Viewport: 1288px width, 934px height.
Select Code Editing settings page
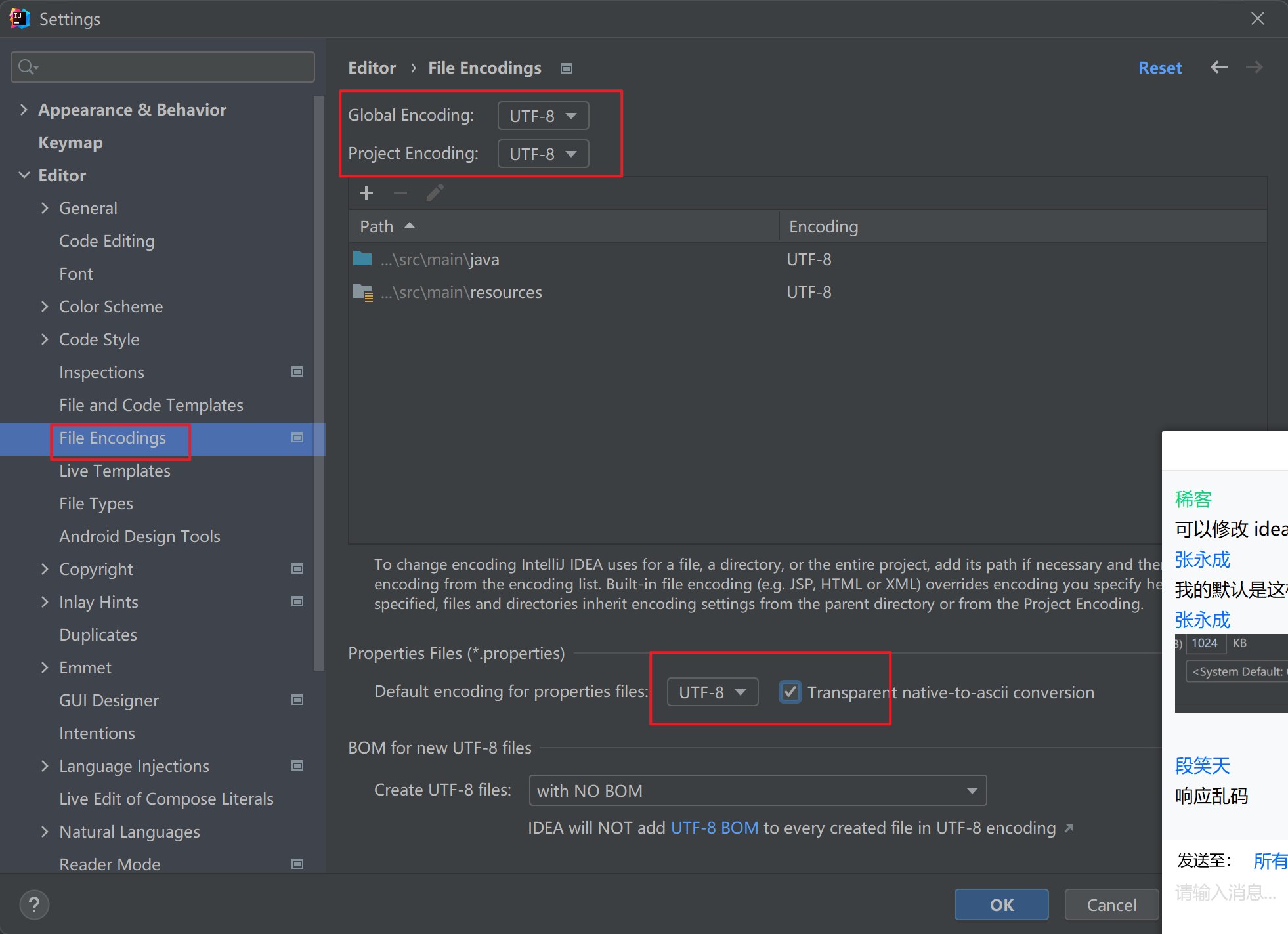(x=106, y=241)
